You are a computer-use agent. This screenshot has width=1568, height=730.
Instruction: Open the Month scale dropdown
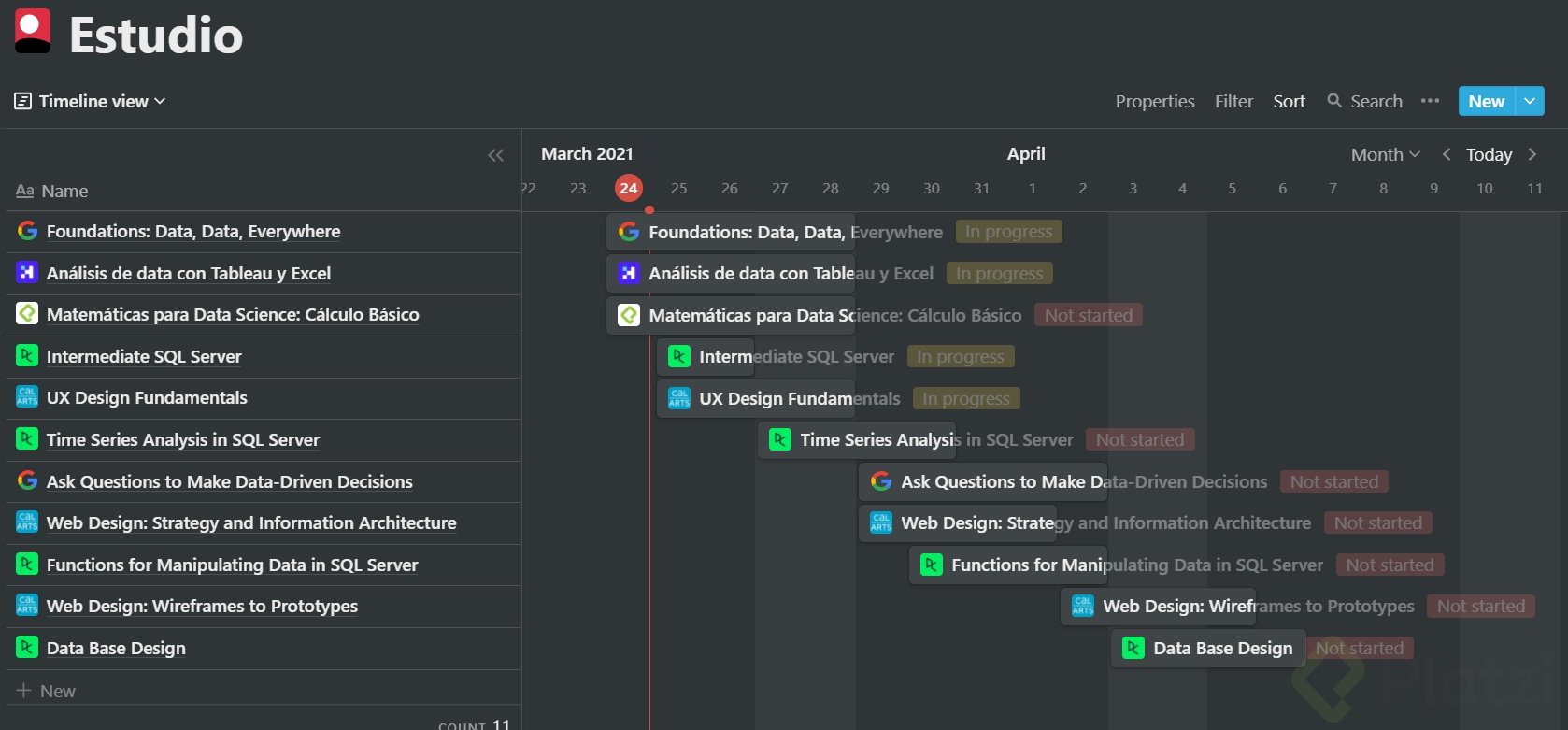[1385, 154]
